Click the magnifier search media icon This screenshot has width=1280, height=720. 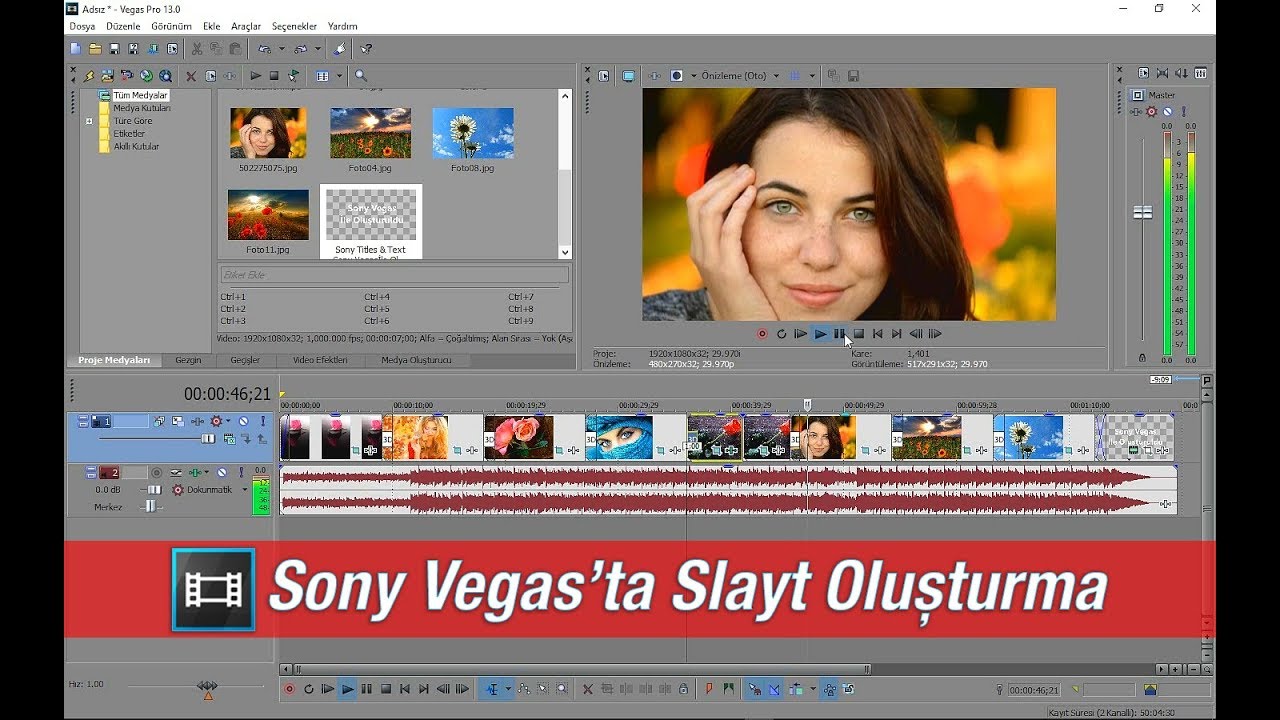coord(361,75)
